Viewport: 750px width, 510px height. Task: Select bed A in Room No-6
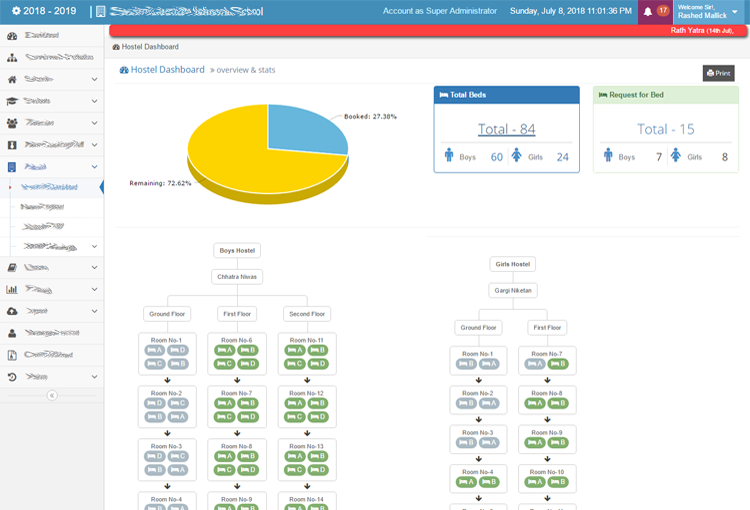tap(225, 350)
